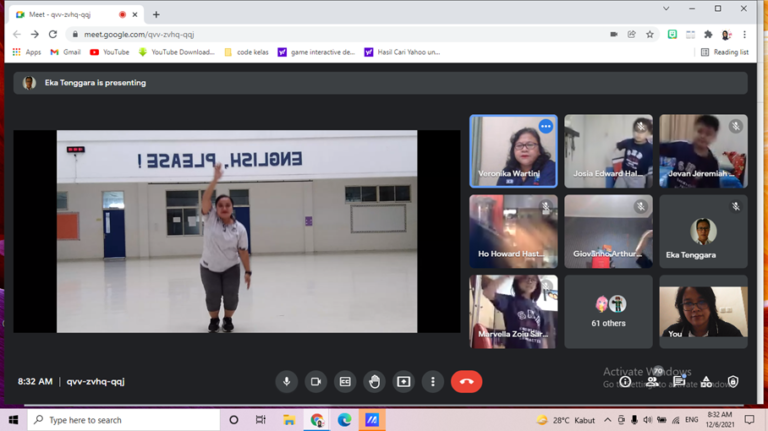Open Chrome's three-dot menu

tap(744, 34)
